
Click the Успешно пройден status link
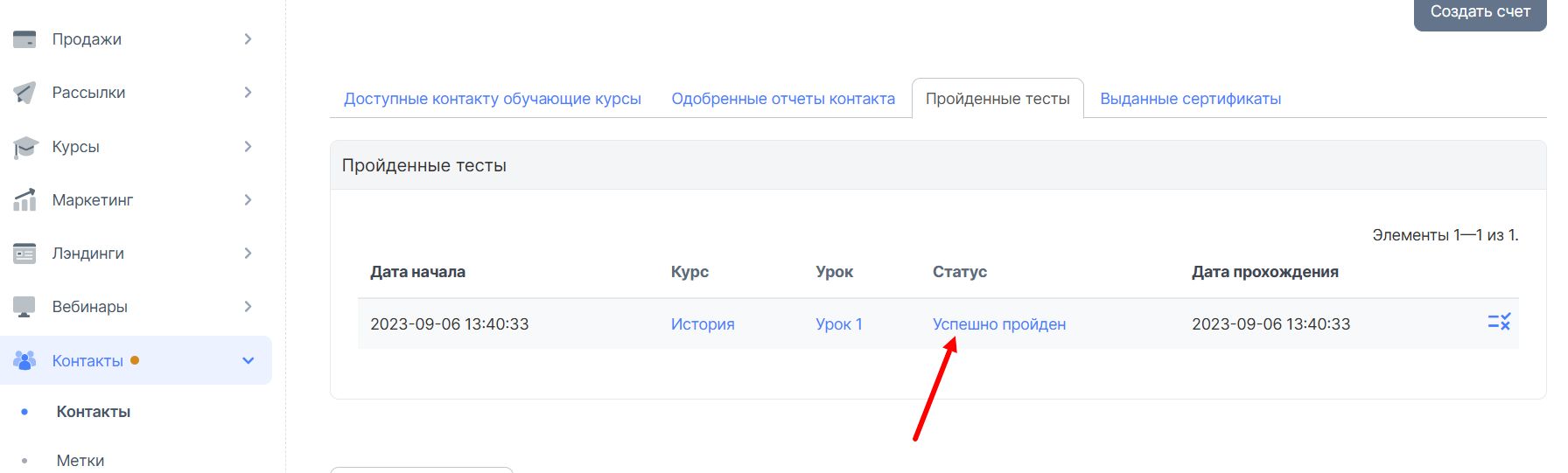click(999, 324)
